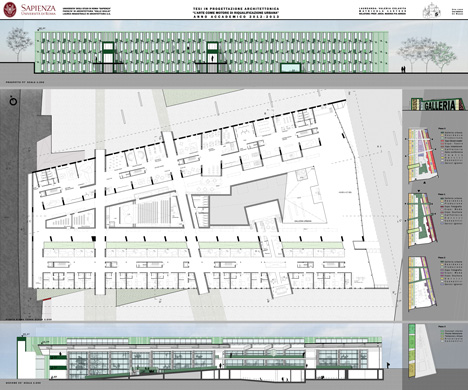
Task: Click the Sapienza Università di Roma wordmark
Action: pos(38,10)
